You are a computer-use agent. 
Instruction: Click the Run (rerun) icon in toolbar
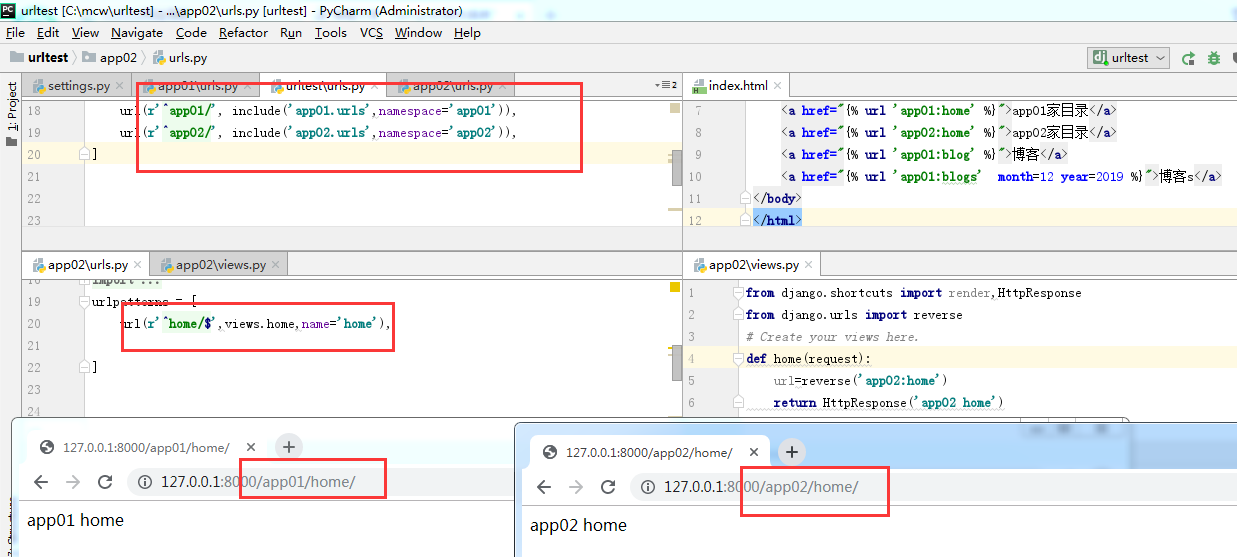(x=1188, y=58)
